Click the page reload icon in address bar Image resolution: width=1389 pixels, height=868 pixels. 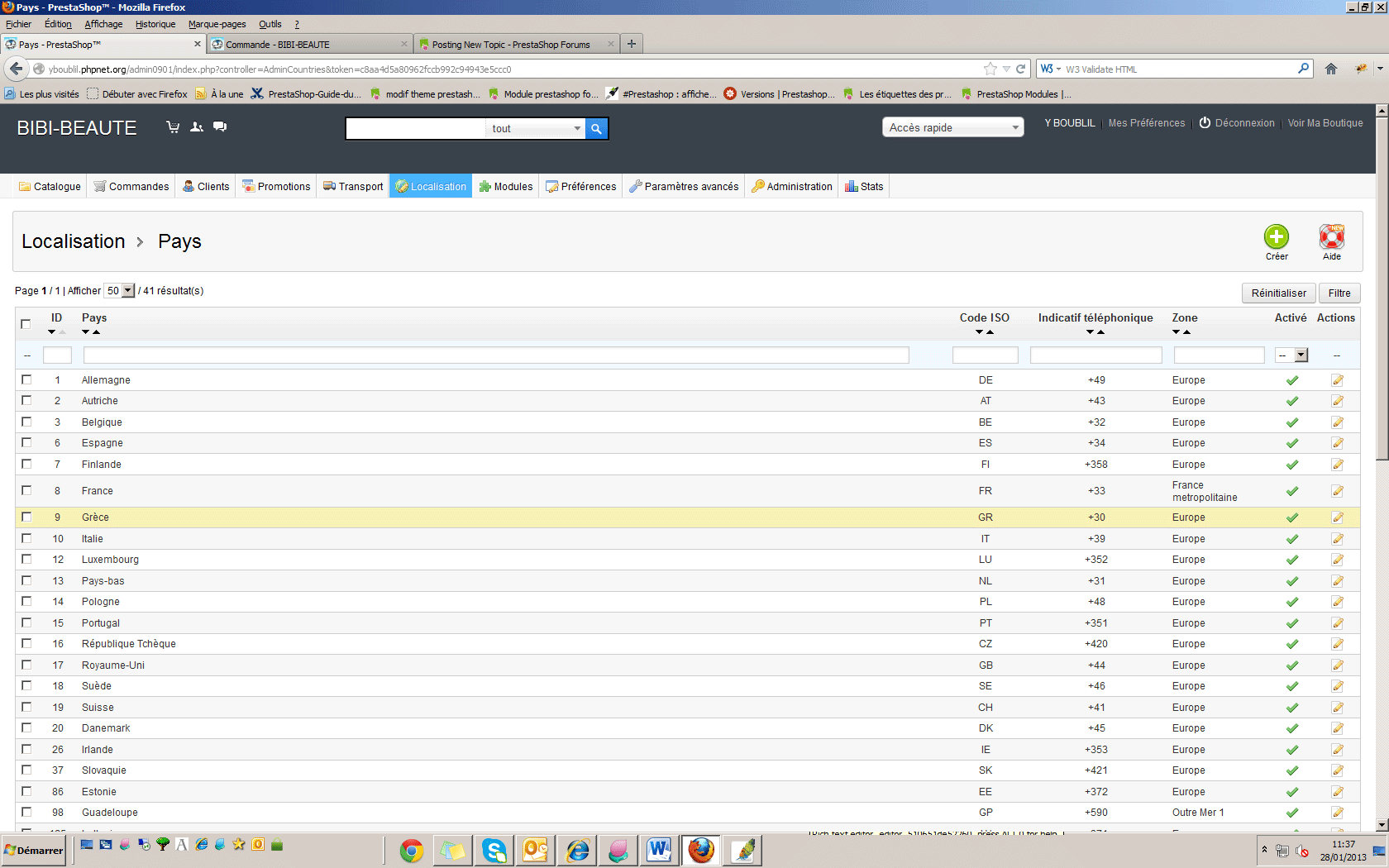click(1021, 69)
